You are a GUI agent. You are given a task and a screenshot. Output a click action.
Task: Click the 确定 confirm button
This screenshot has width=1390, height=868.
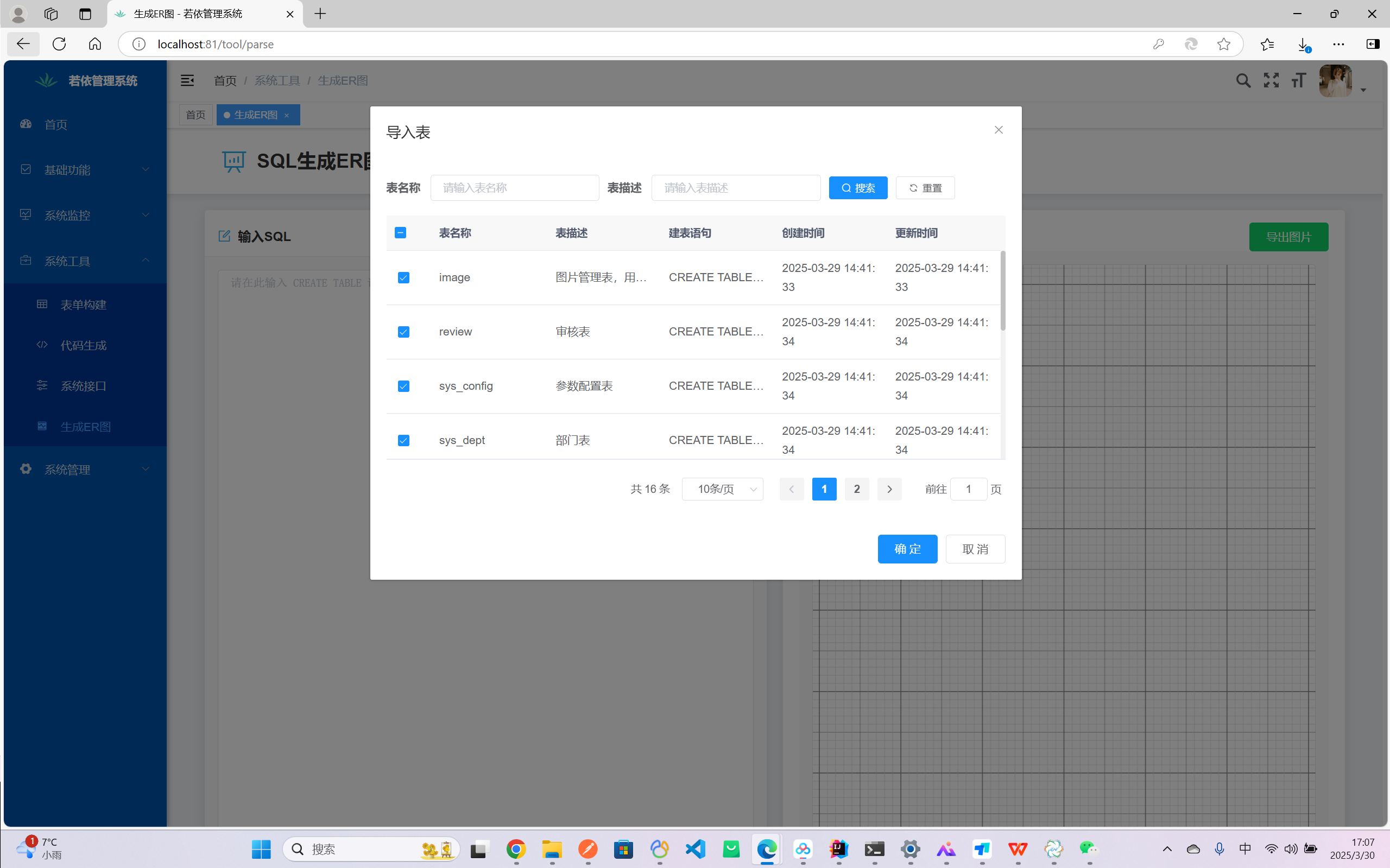coord(907,549)
